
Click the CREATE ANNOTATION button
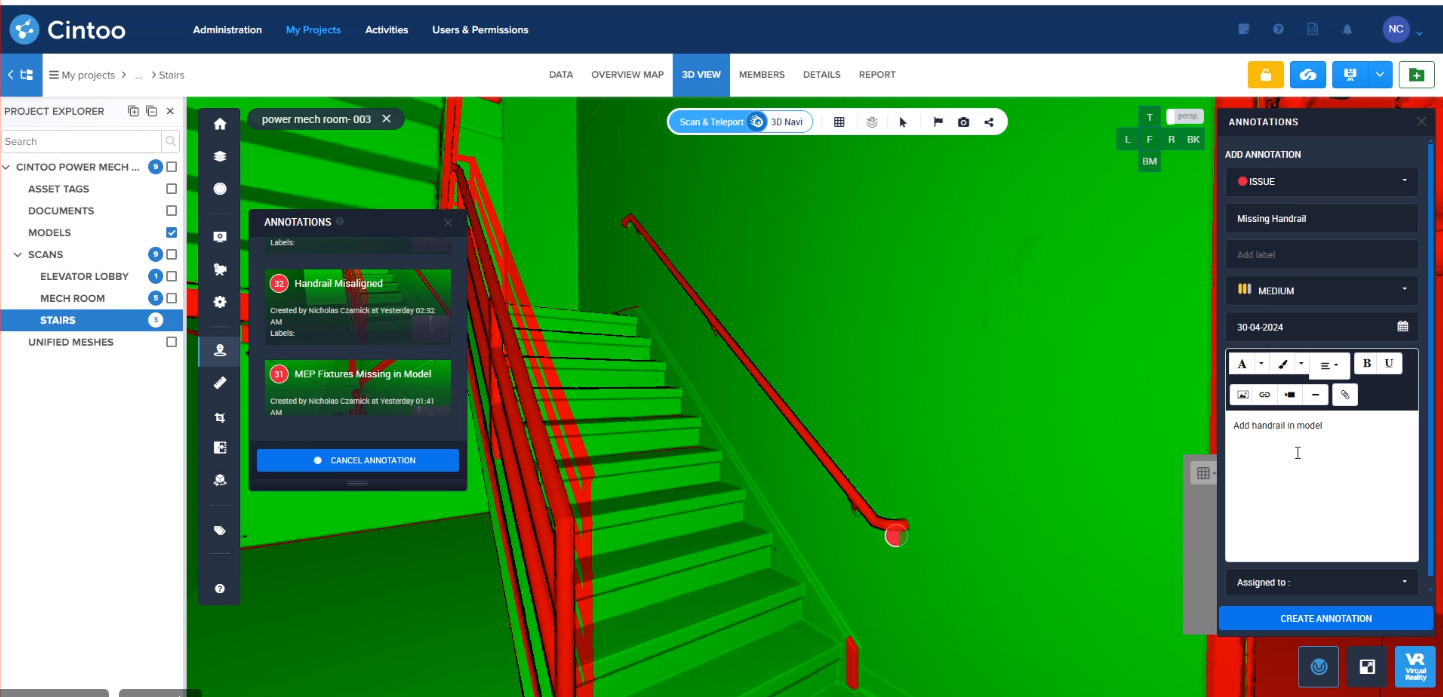tap(1324, 618)
